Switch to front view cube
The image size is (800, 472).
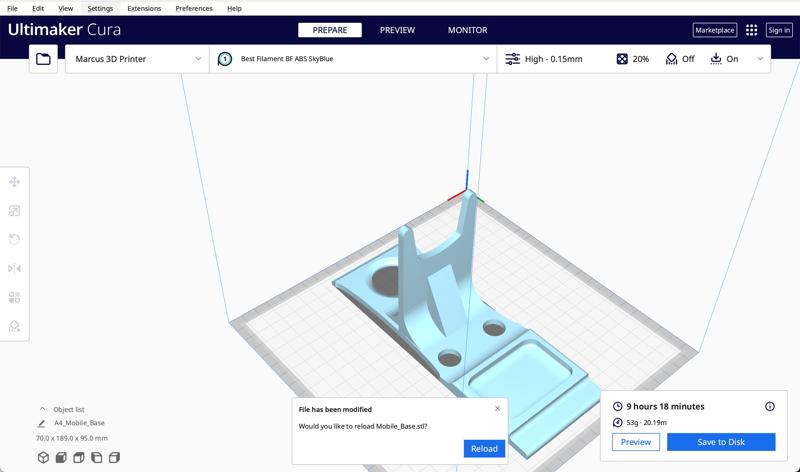coord(61,457)
